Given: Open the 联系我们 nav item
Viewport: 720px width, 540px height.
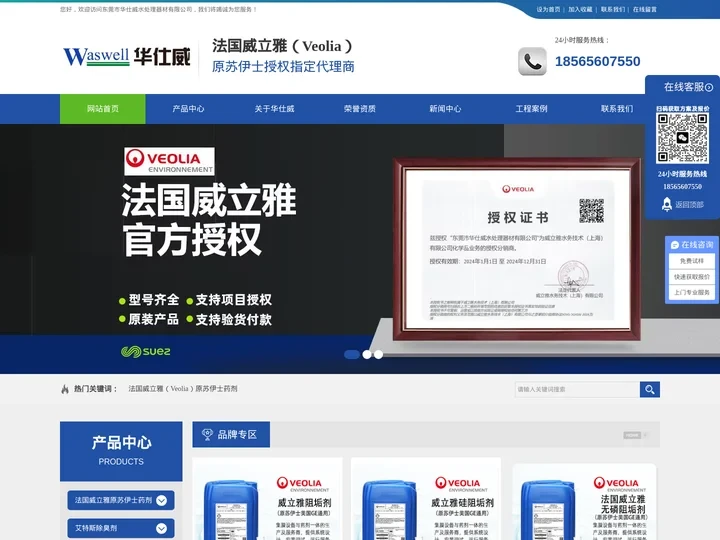Looking at the screenshot, I should pyautogui.click(x=617, y=109).
